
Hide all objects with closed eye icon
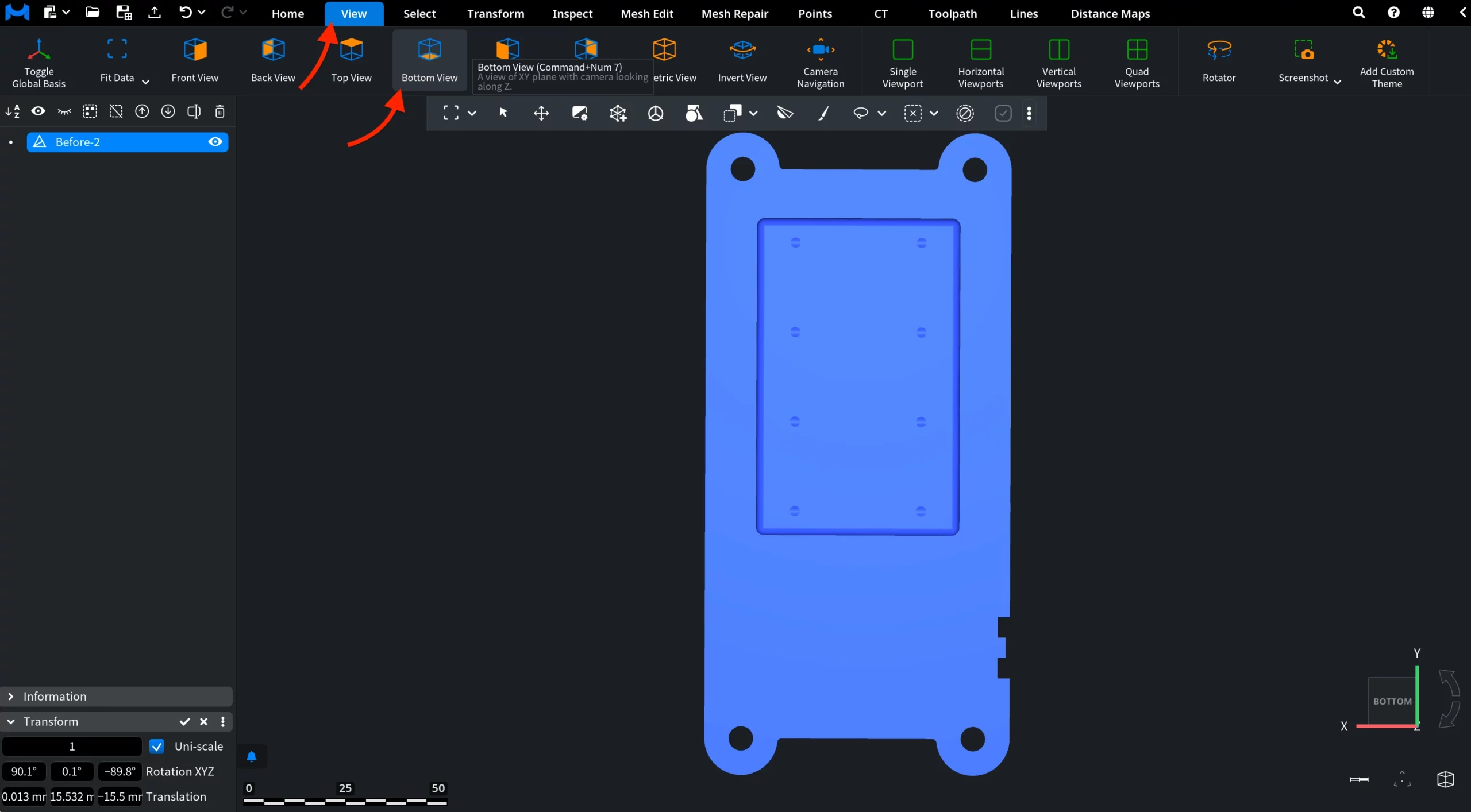64,111
